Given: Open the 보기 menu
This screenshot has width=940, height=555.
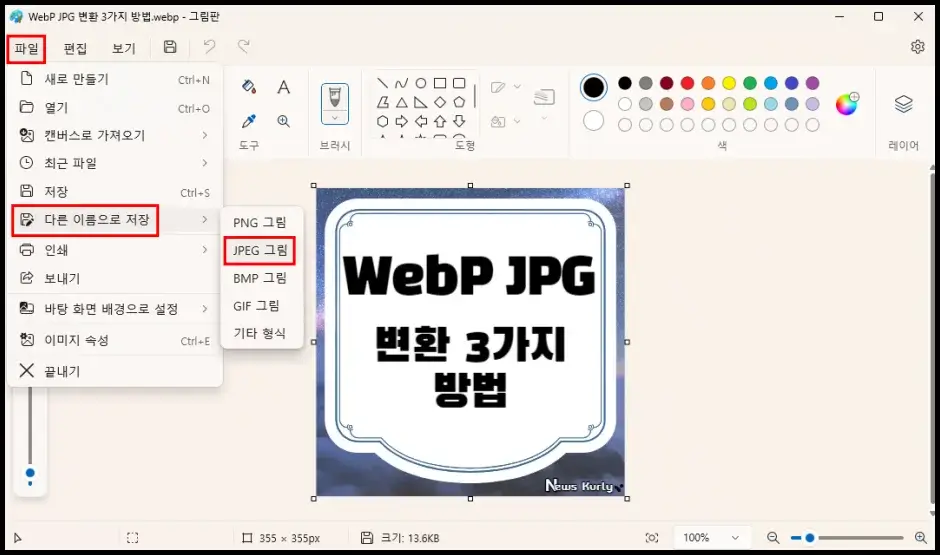Looking at the screenshot, I should pyautogui.click(x=123, y=49).
